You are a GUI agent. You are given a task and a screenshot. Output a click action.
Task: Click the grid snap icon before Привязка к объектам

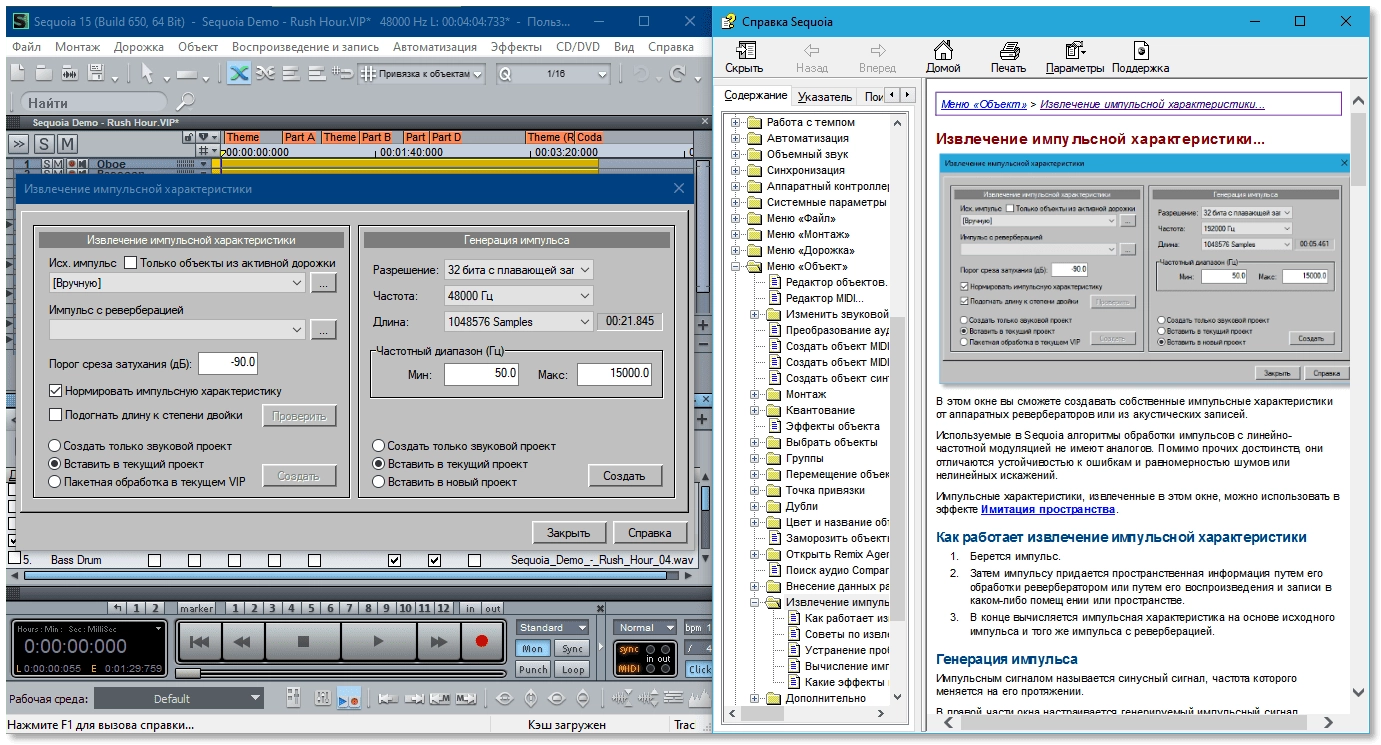pyautogui.click(x=368, y=73)
